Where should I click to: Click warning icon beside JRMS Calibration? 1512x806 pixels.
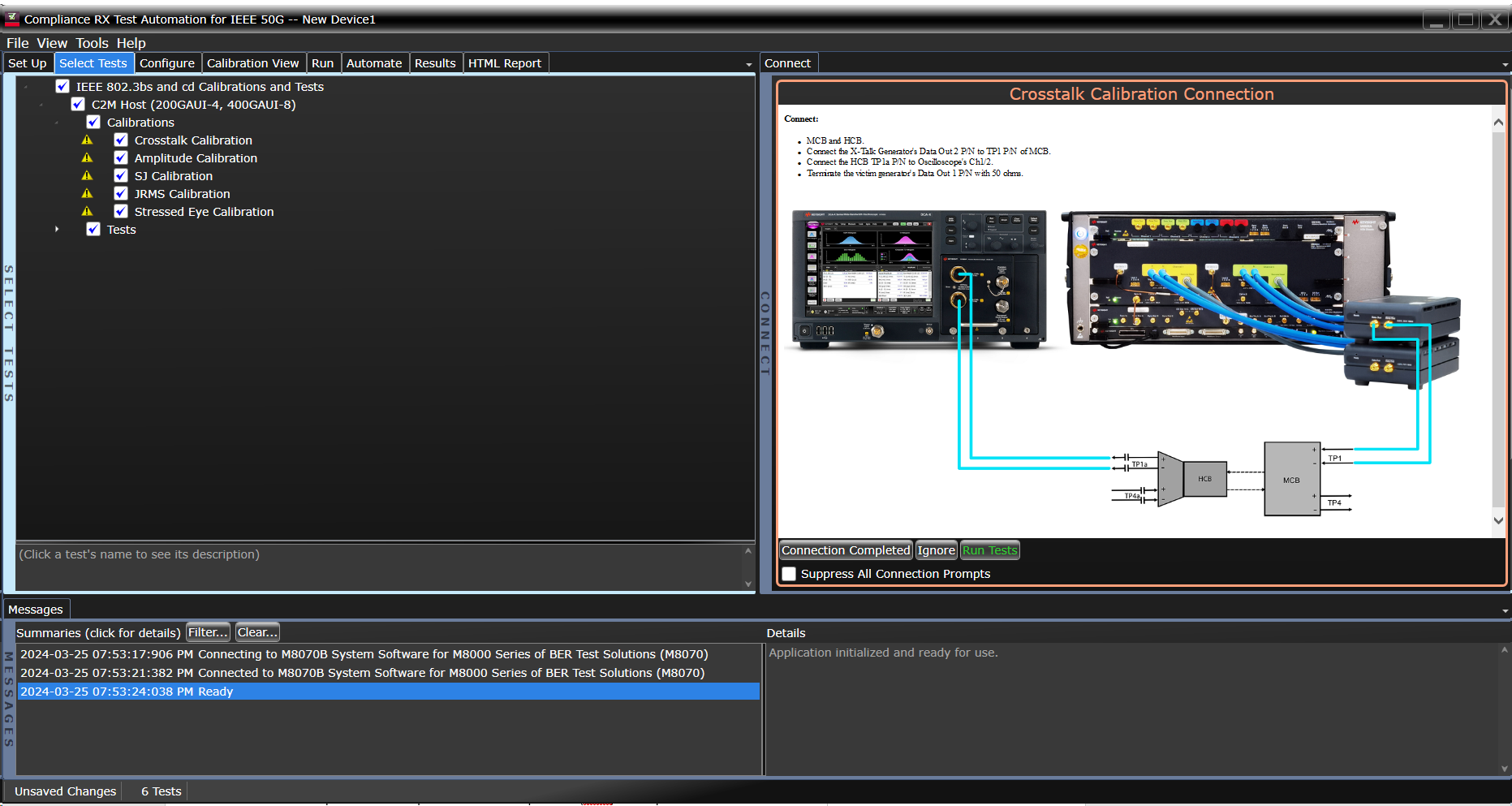click(88, 194)
